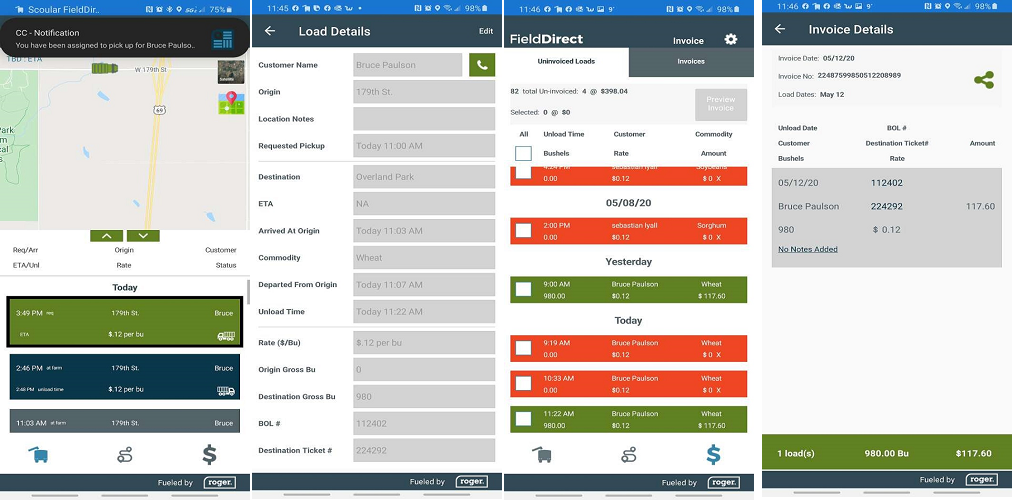Share the invoice using the share icon
The height and width of the screenshot is (500, 1024).
(x=984, y=80)
